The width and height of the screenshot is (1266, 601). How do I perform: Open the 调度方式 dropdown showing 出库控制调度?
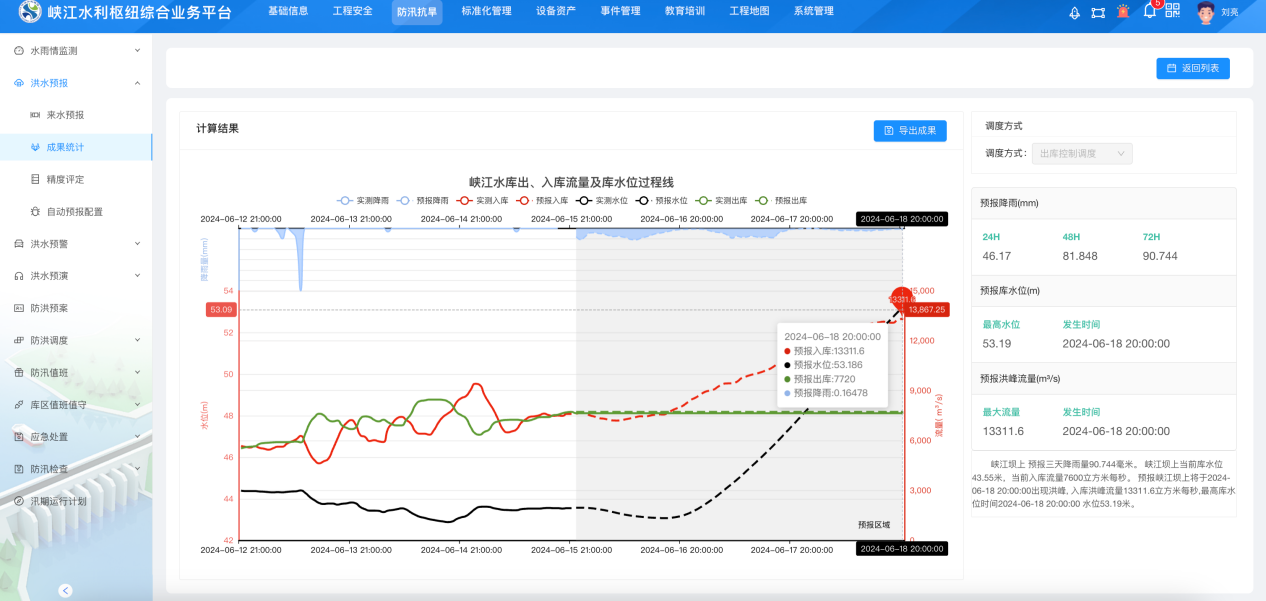[x=1082, y=153]
